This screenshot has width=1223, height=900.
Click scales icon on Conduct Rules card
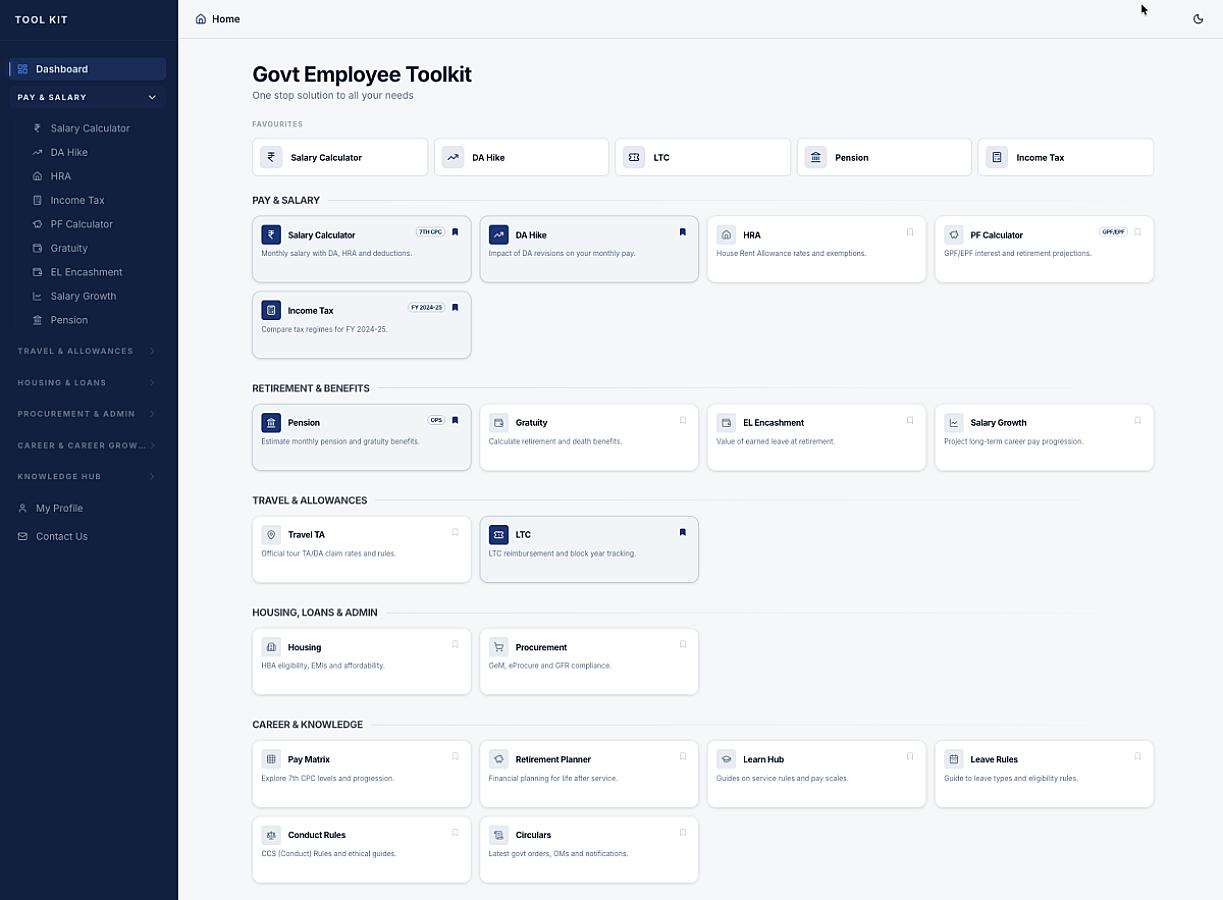(x=271, y=835)
